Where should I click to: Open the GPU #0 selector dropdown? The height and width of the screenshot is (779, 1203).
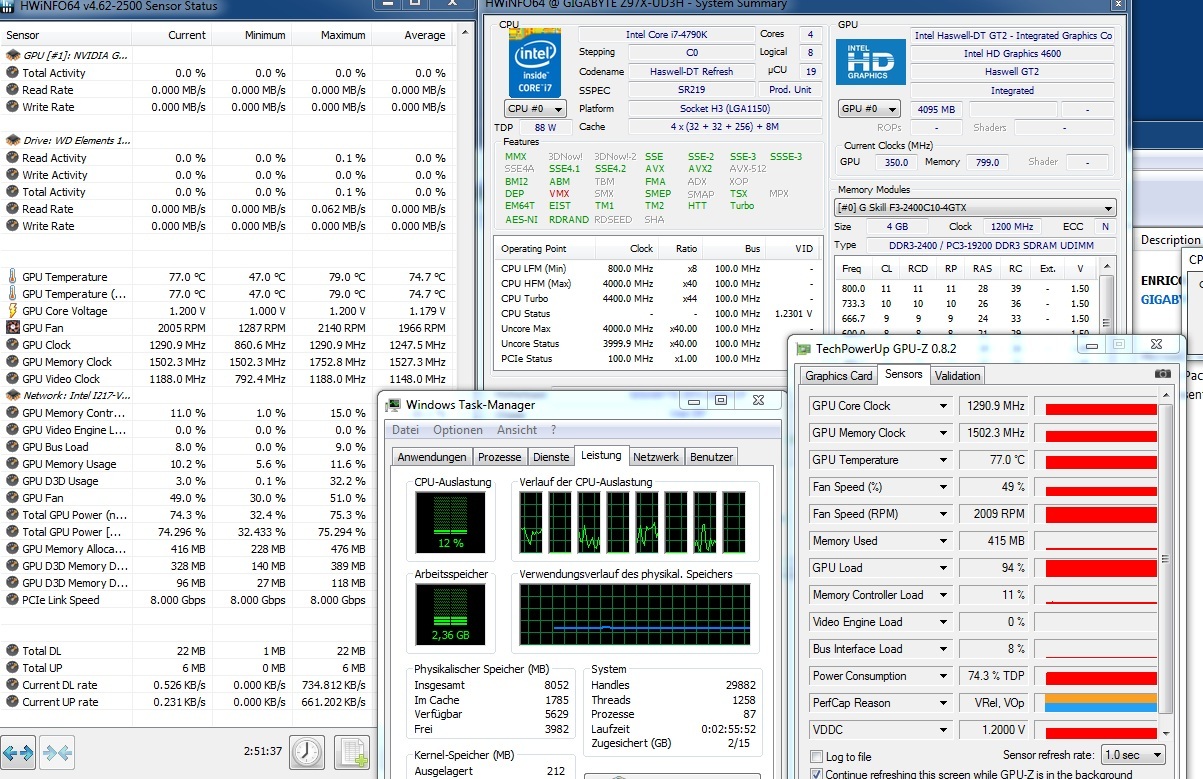click(868, 109)
